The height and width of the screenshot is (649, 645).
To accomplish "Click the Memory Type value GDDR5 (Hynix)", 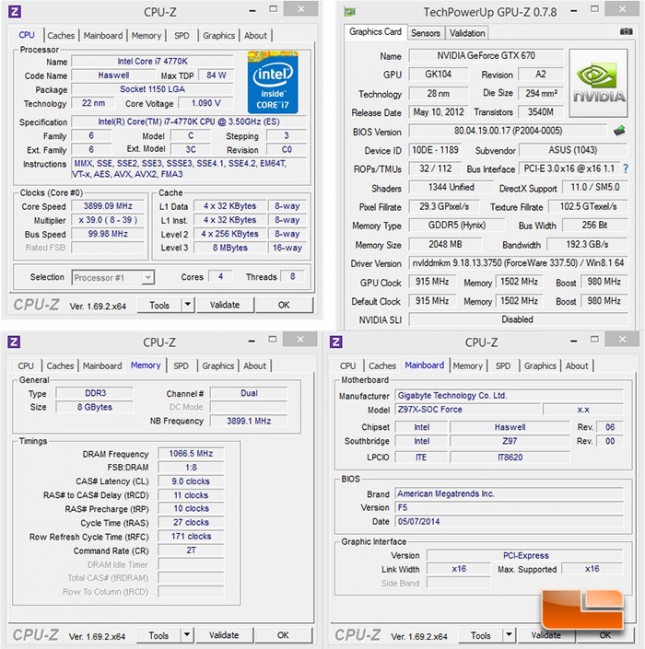I will pyautogui.click(x=457, y=225).
